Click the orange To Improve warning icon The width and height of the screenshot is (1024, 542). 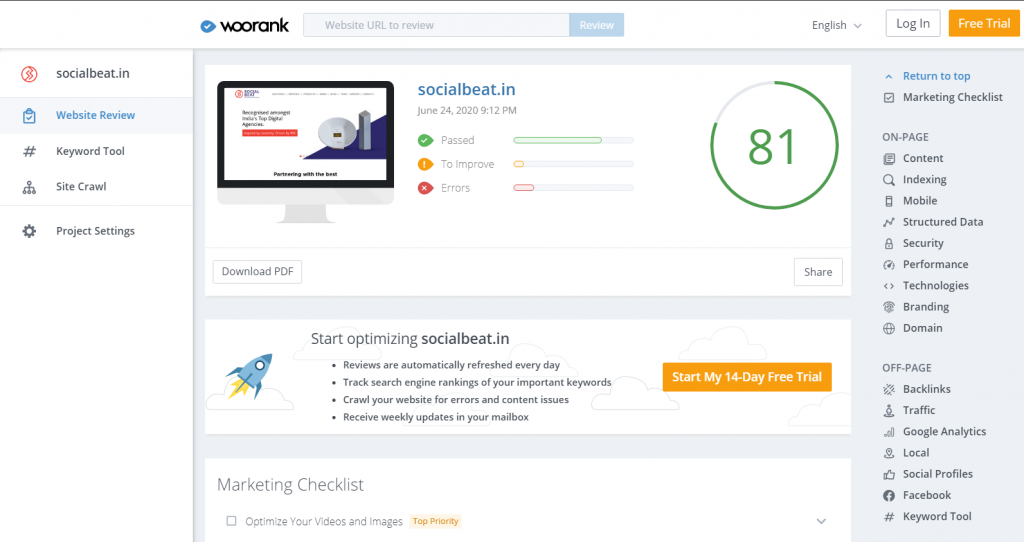coord(425,165)
